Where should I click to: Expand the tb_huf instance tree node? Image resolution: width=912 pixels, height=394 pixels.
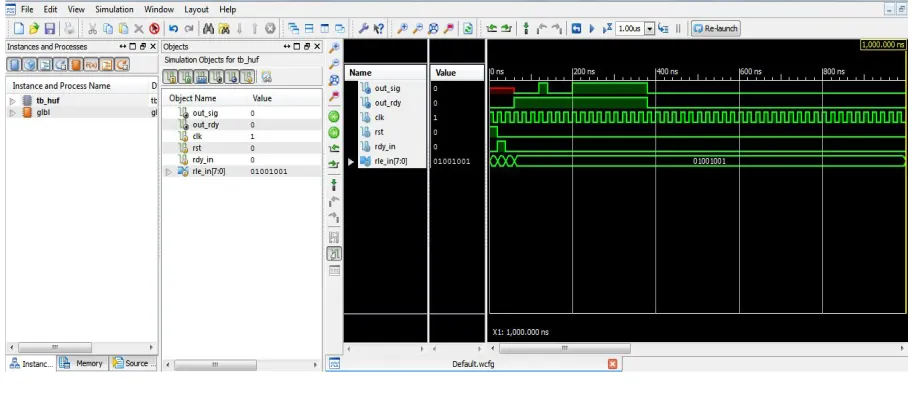tap(13, 101)
